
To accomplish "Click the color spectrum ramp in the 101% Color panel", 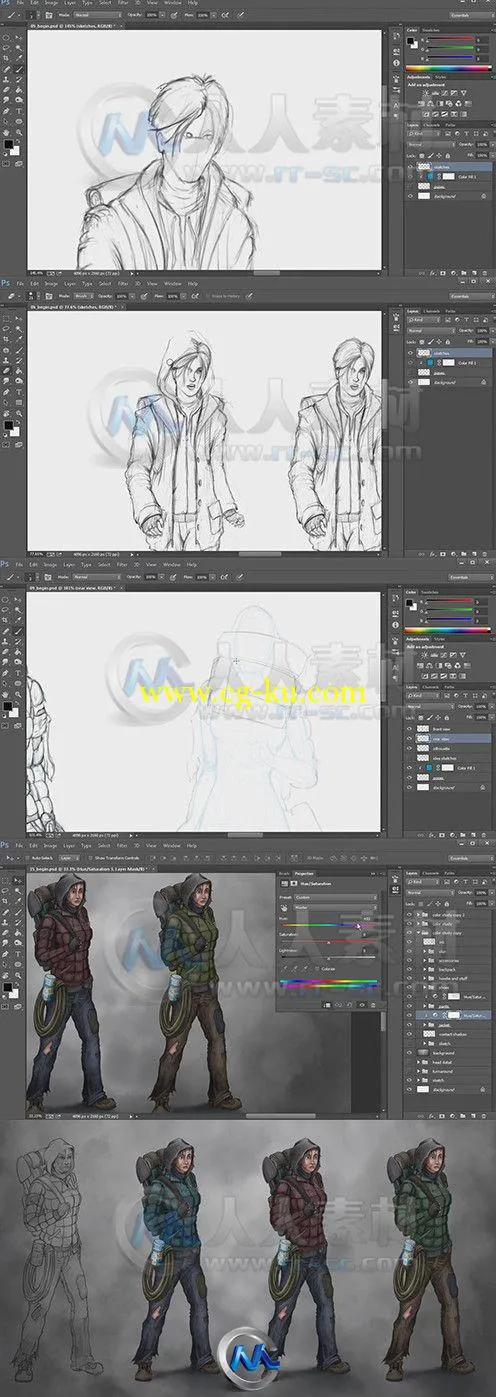I will 448,630.
